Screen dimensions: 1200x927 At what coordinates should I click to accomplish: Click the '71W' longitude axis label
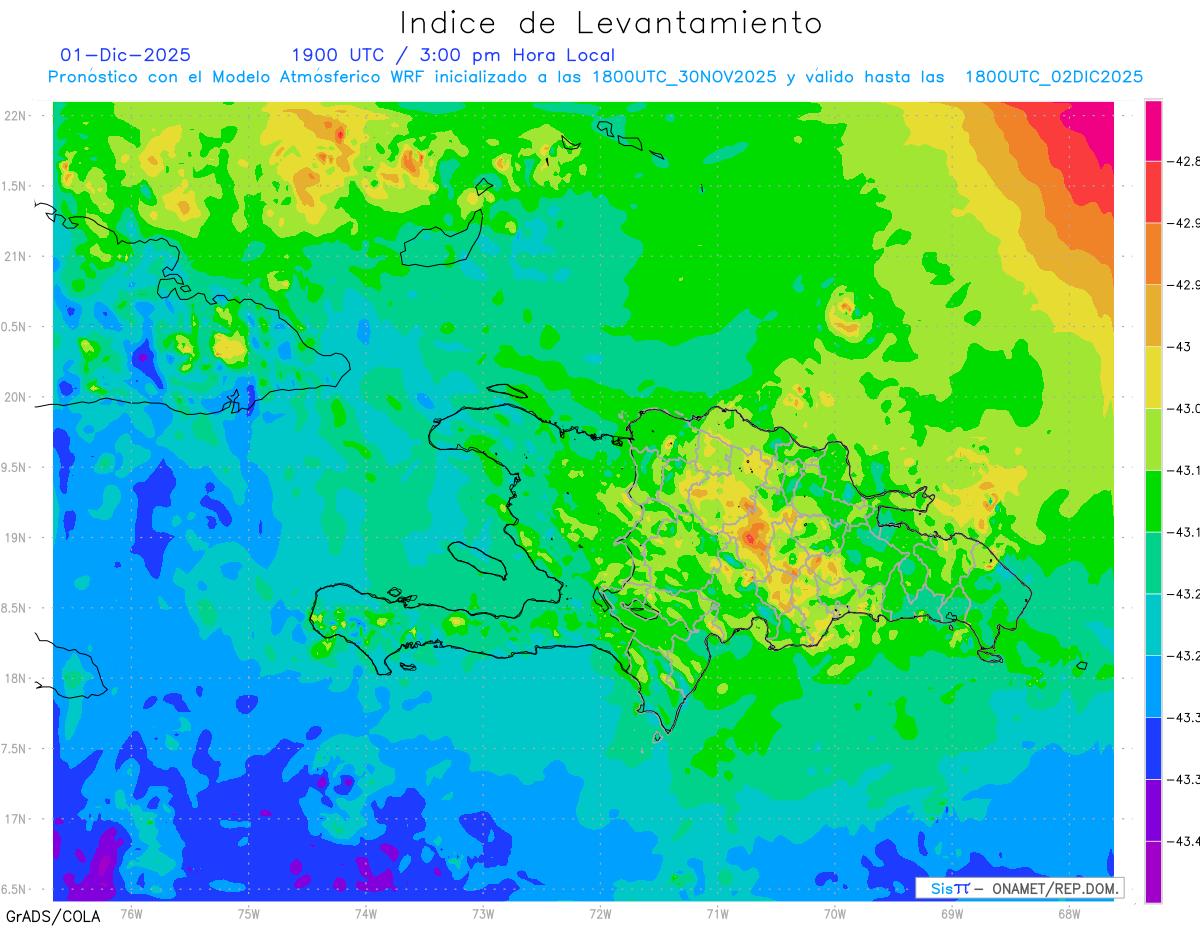(717, 912)
